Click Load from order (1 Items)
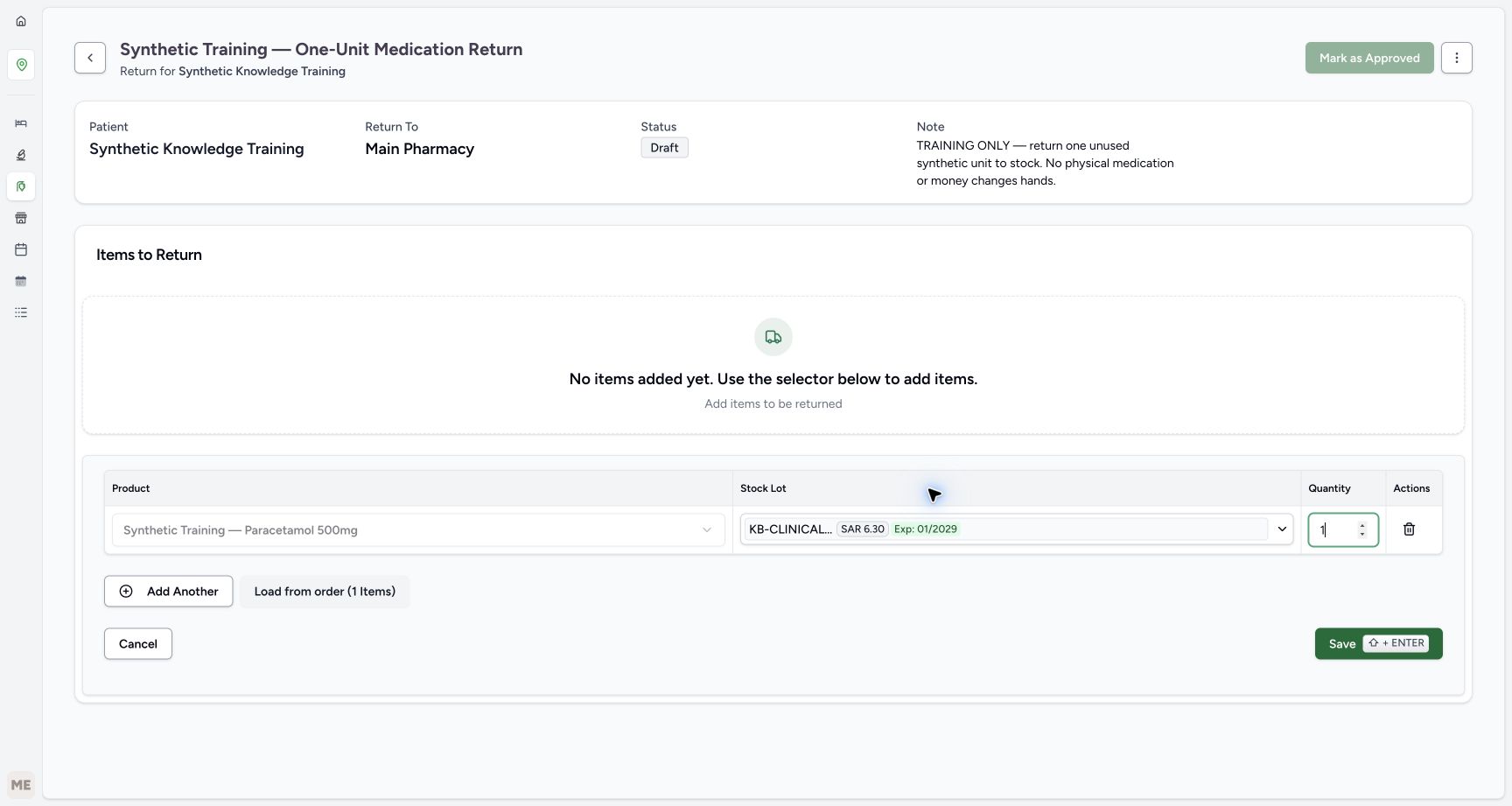This screenshot has height=806, width=1512. (x=325, y=592)
